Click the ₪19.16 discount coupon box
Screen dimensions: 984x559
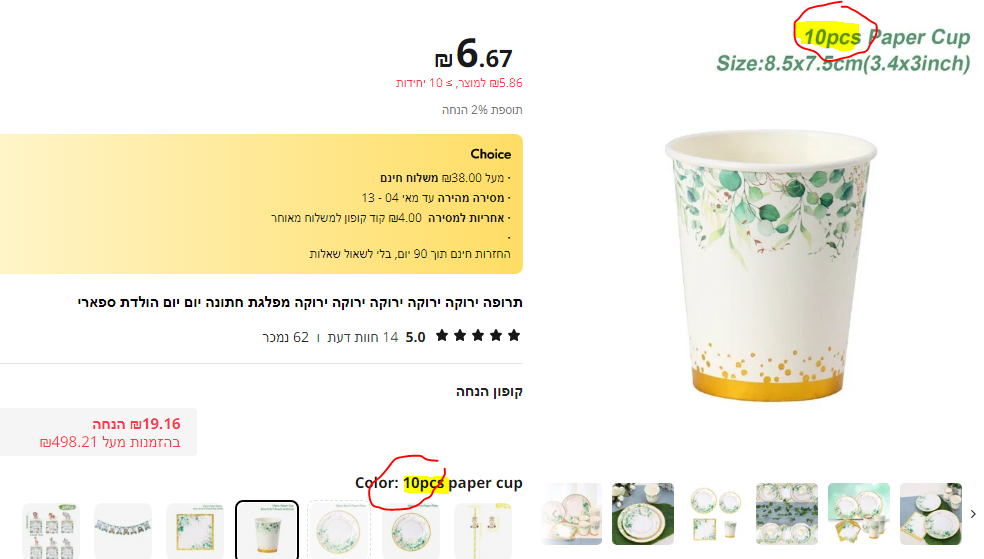pyautogui.click(x=99, y=432)
